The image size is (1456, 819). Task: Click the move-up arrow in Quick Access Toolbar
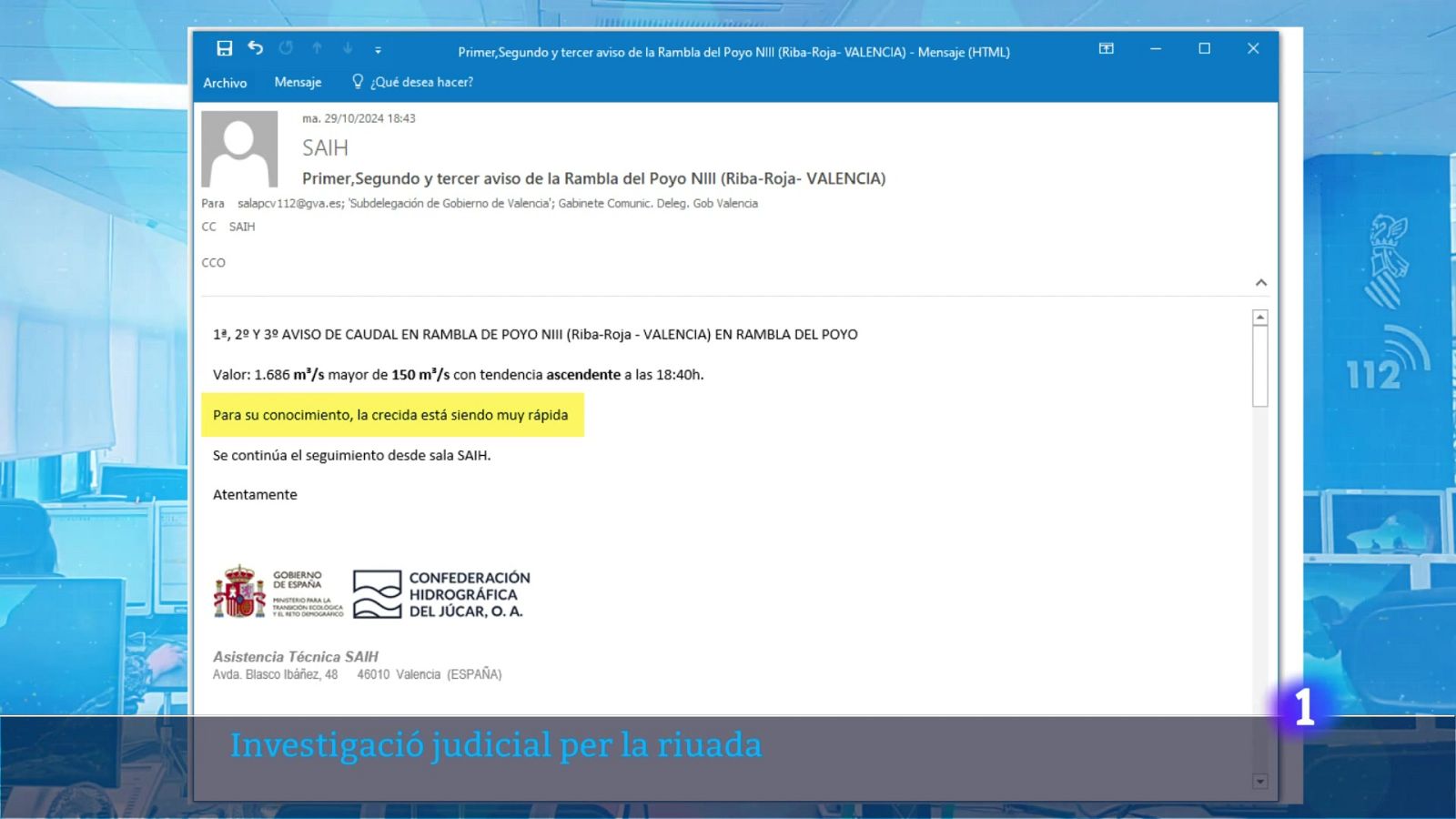click(317, 48)
